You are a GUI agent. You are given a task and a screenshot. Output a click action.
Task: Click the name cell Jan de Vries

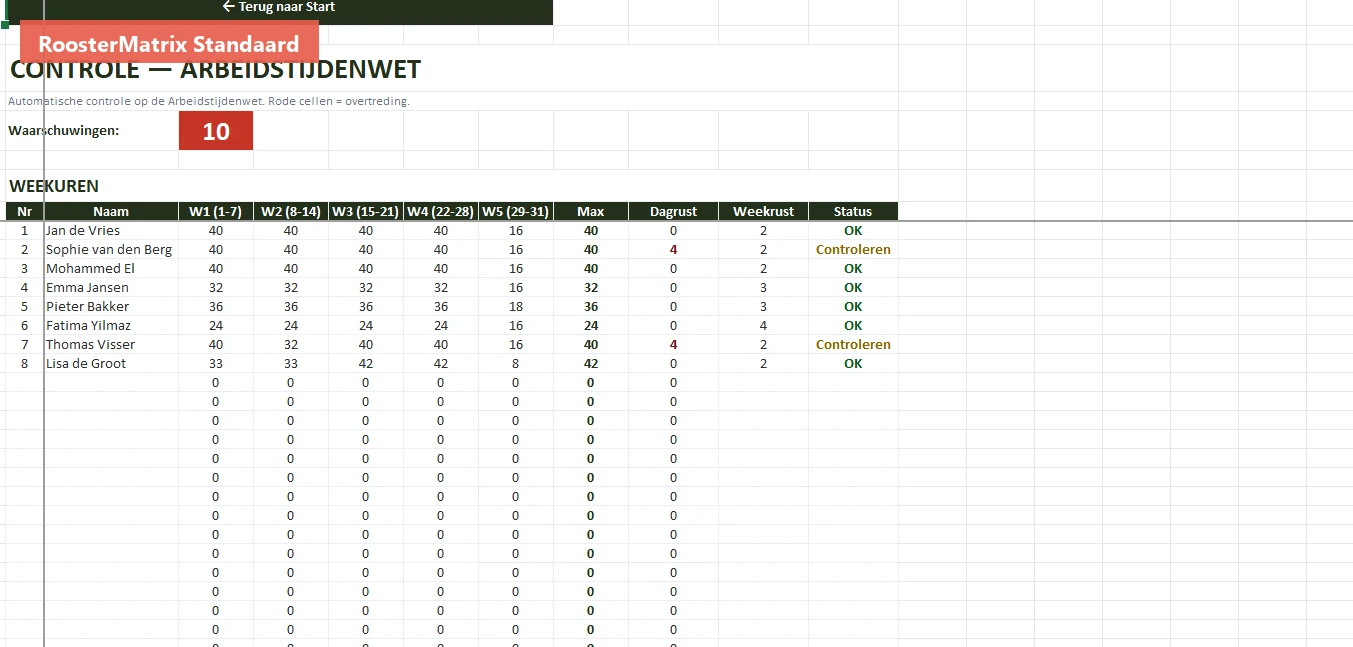point(111,231)
